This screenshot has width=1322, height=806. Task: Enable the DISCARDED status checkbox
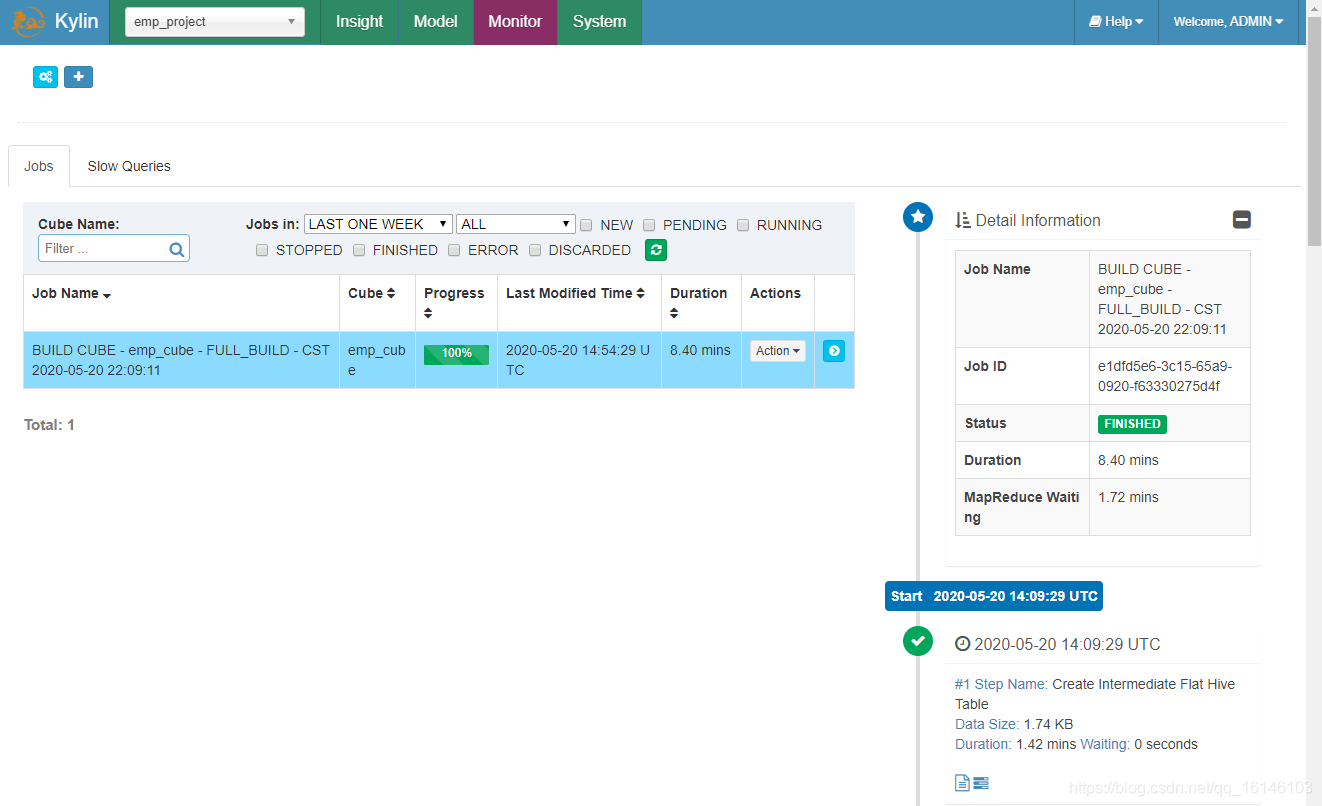(535, 250)
